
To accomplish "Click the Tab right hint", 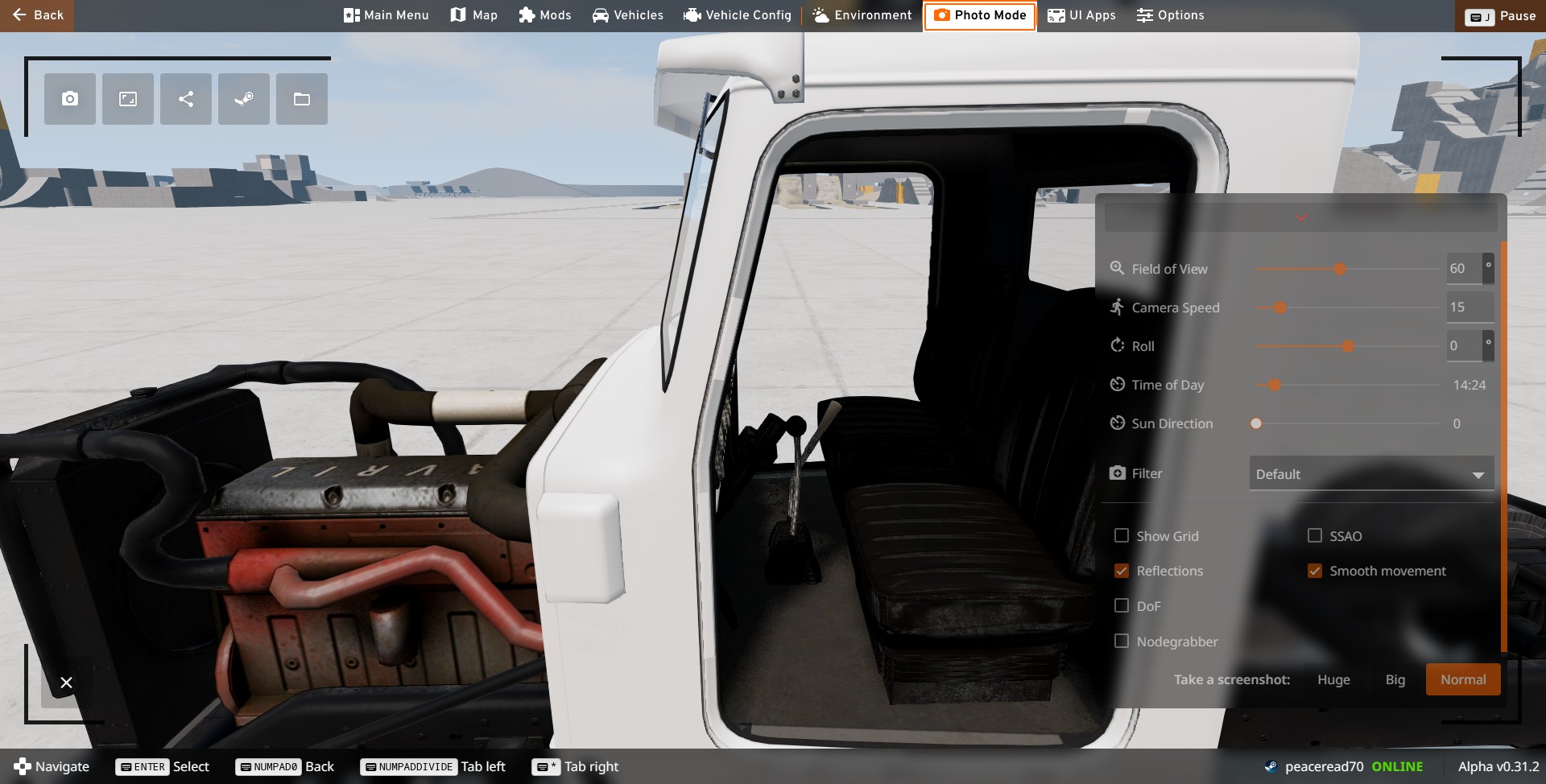I will tap(576, 766).
